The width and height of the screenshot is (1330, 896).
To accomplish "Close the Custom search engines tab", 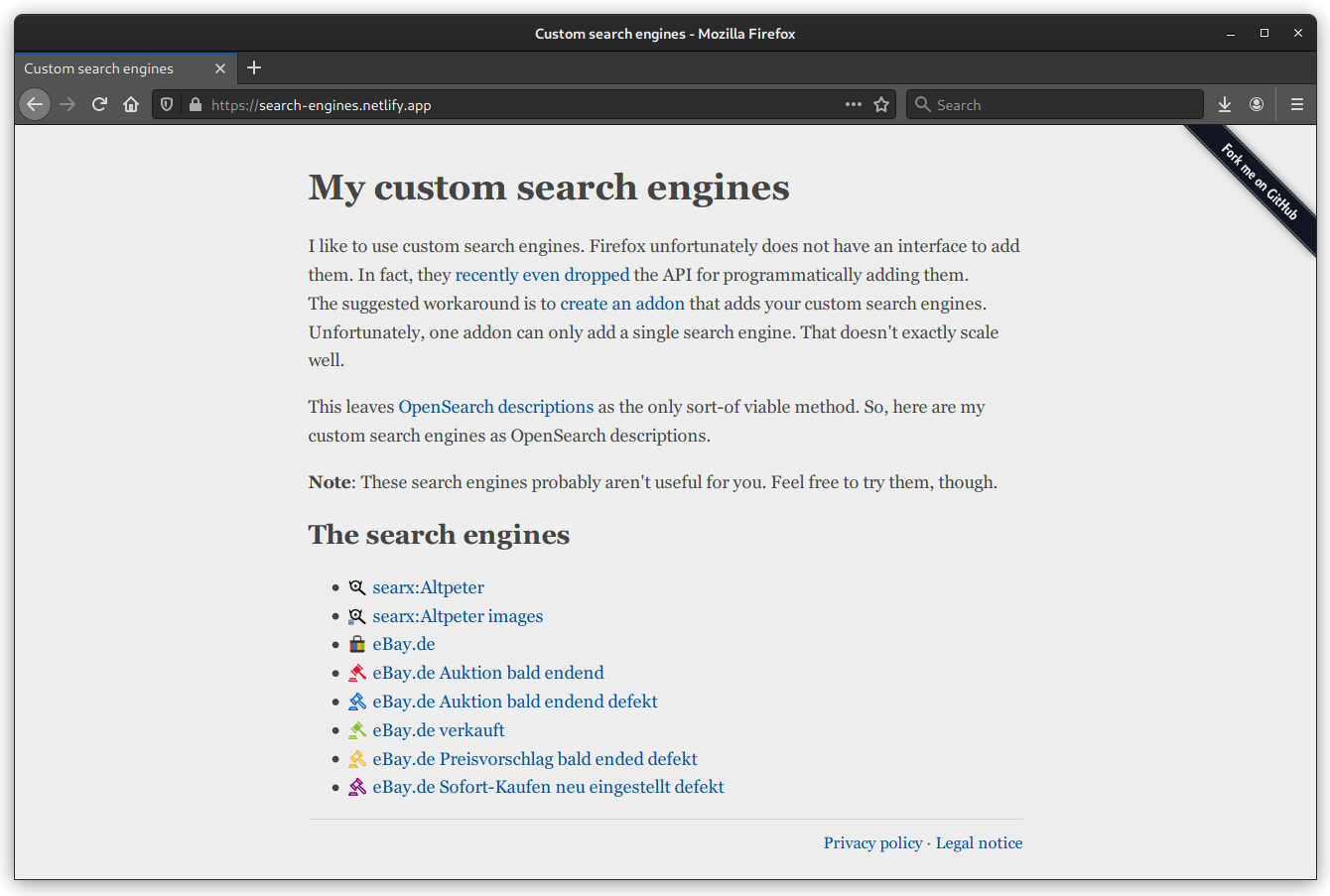I will pyautogui.click(x=220, y=68).
